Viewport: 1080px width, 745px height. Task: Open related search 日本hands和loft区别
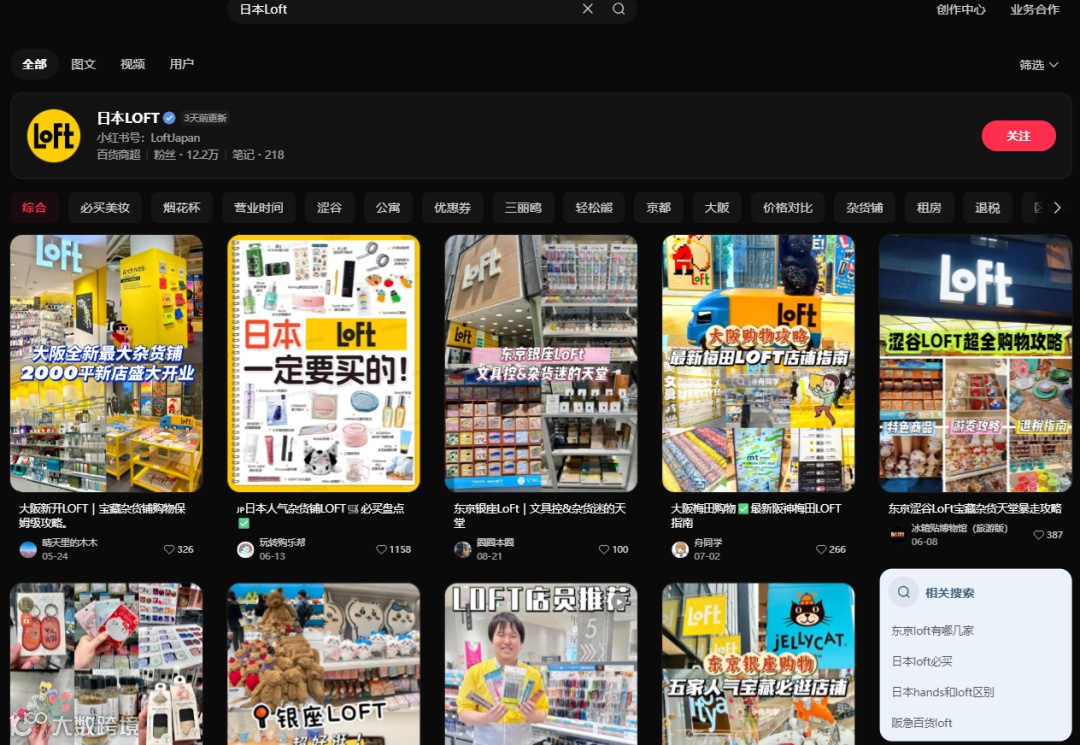click(x=942, y=692)
